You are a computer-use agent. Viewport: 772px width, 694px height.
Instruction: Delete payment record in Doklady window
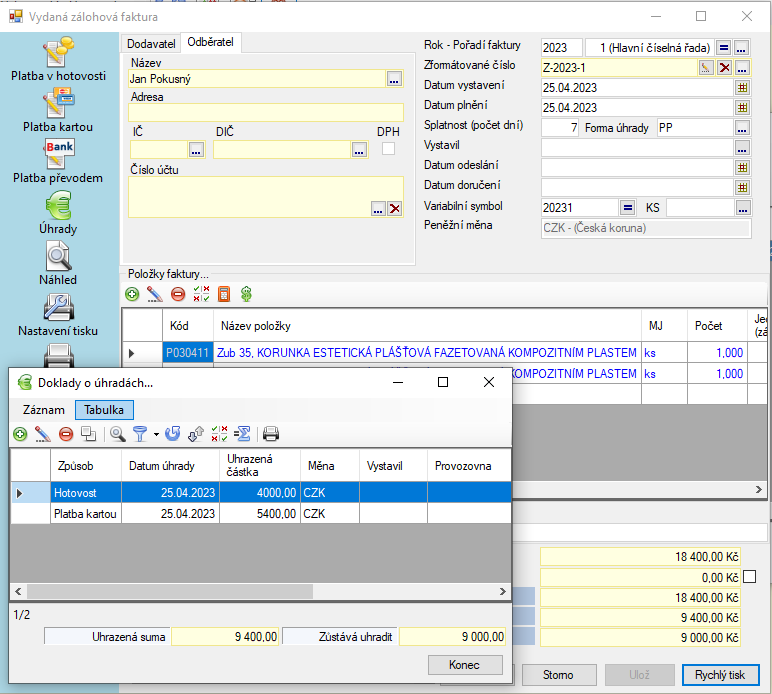(66, 434)
